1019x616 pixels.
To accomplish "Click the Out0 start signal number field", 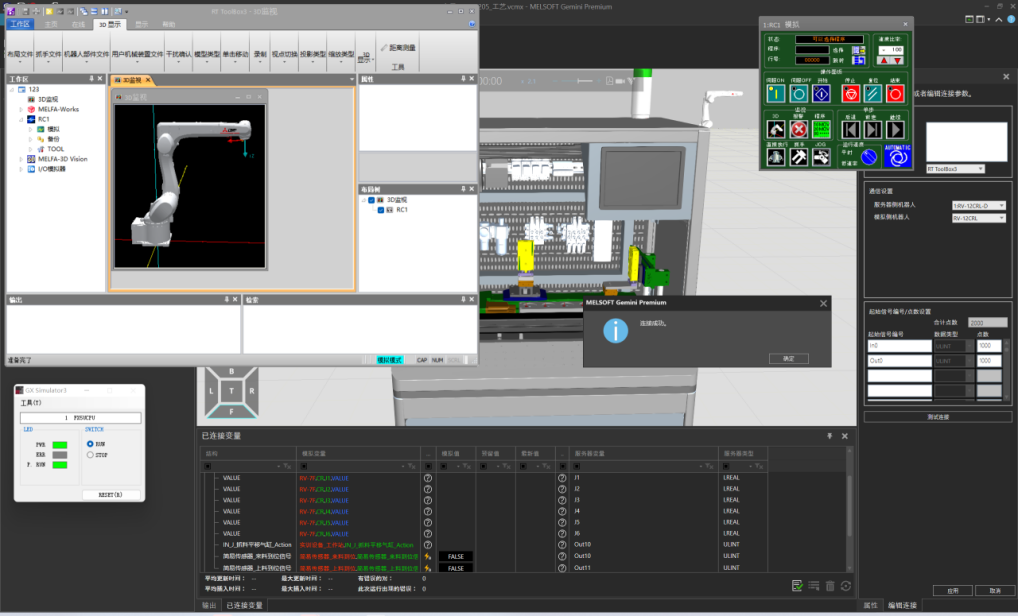I will coord(899,361).
